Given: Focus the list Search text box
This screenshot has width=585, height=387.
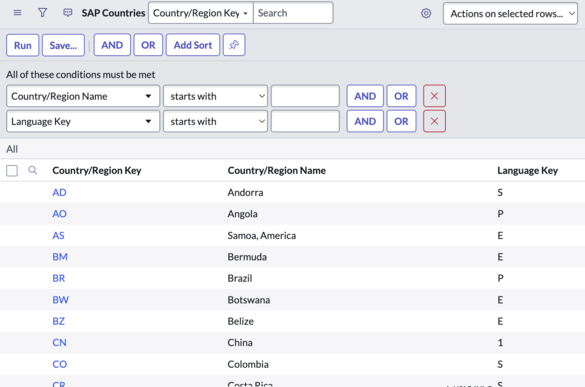Looking at the screenshot, I should pyautogui.click(x=293, y=13).
